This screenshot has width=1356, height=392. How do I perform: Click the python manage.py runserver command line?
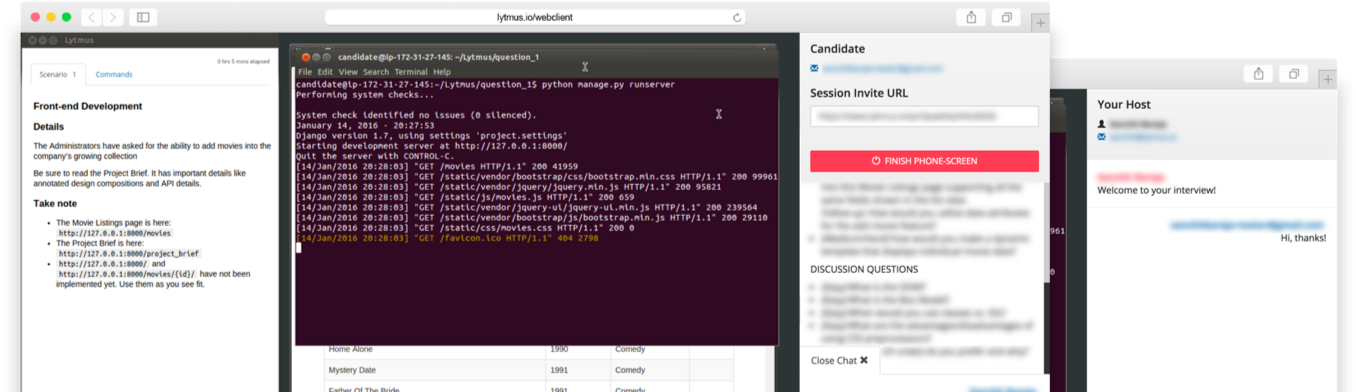tap(485, 85)
